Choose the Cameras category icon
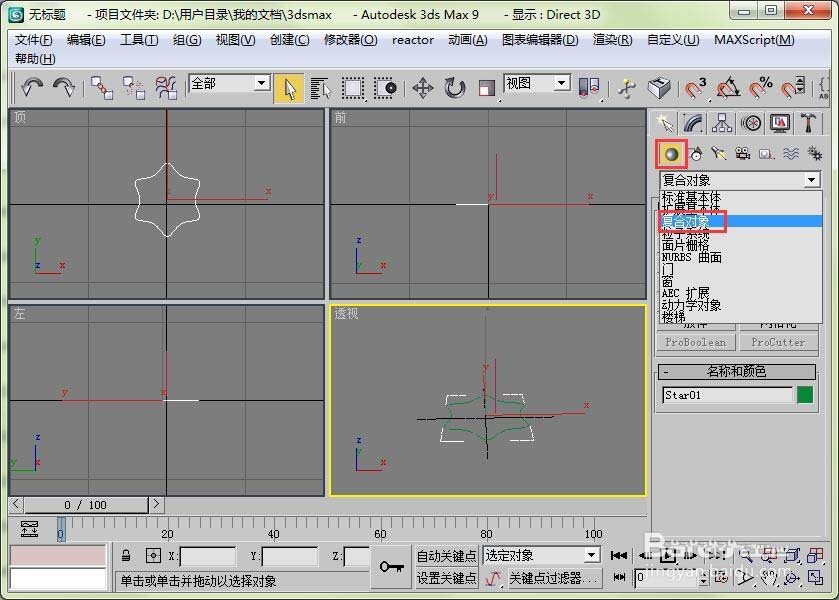 click(x=743, y=155)
